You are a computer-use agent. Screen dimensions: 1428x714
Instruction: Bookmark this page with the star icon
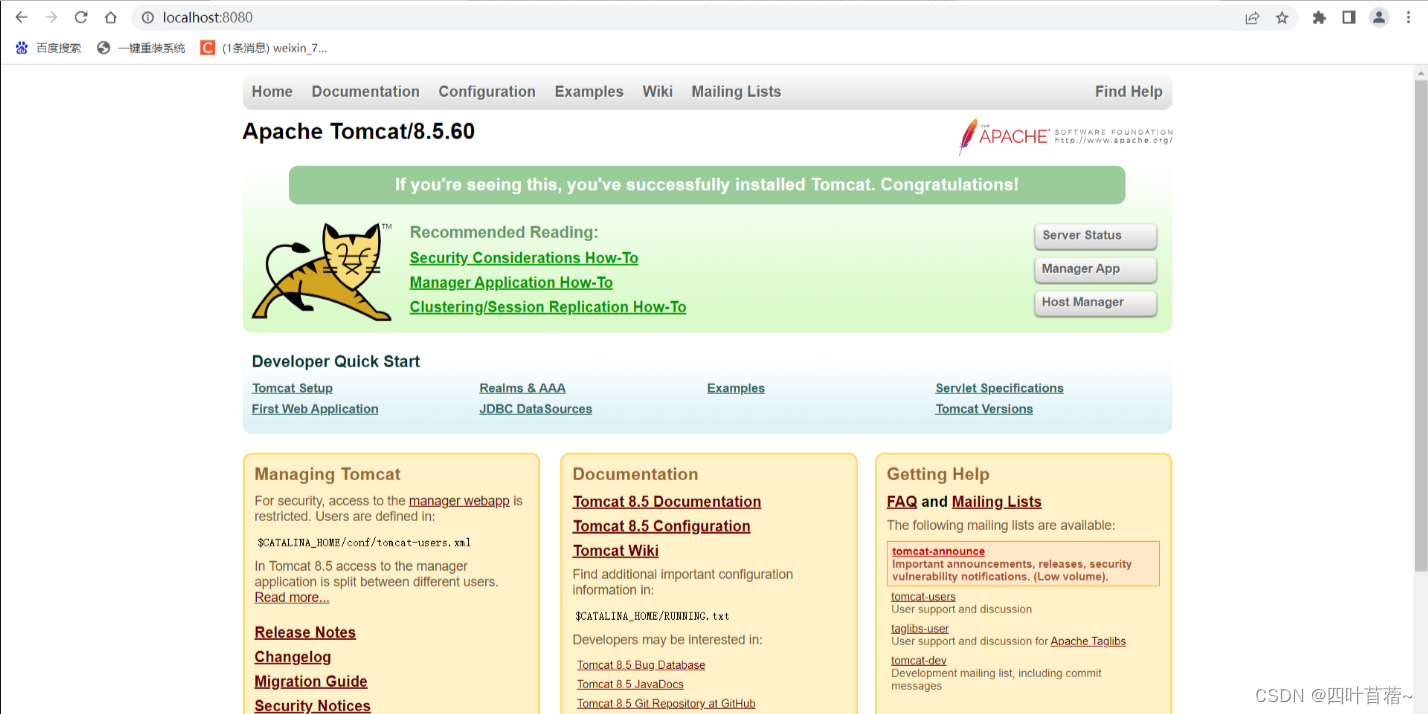[x=1282, y=17]
